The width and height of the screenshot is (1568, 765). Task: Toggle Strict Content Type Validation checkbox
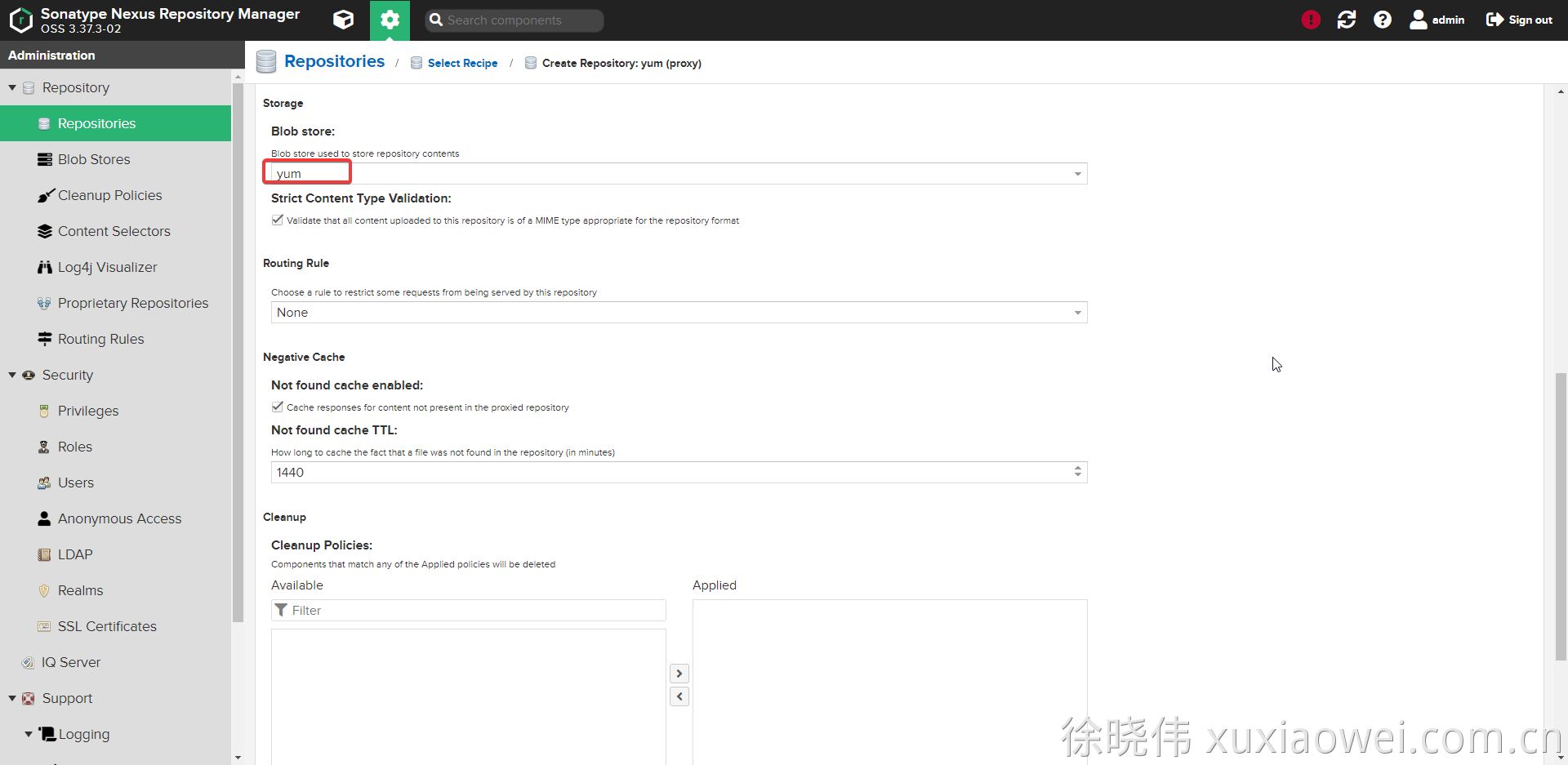278,220
